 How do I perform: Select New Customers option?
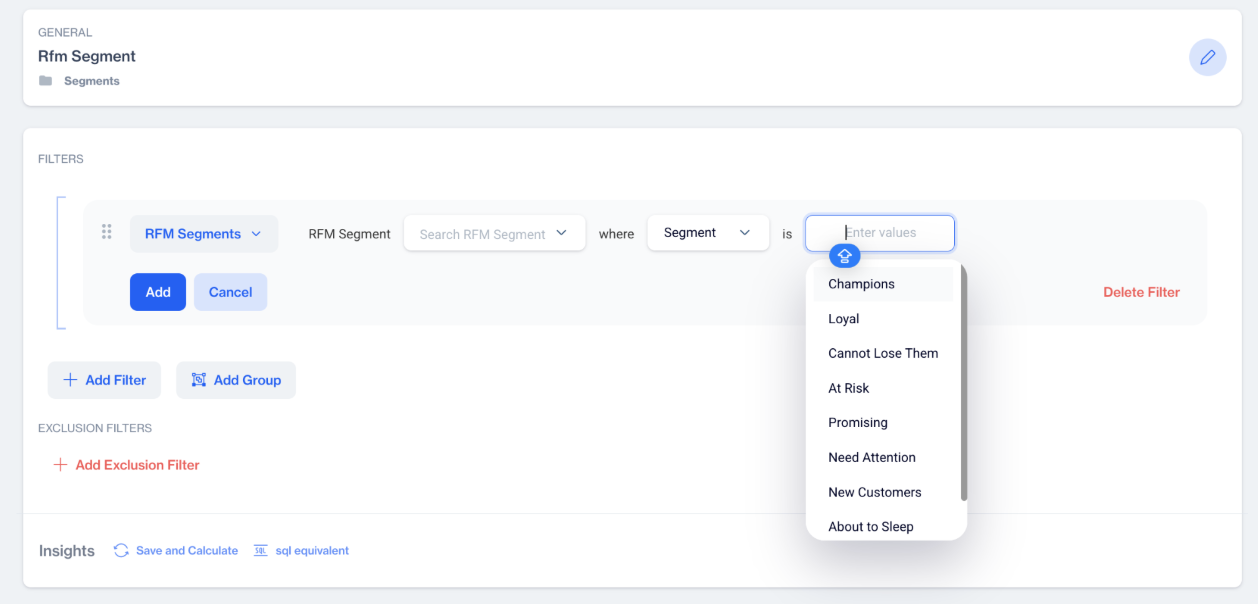click(884, 492)
